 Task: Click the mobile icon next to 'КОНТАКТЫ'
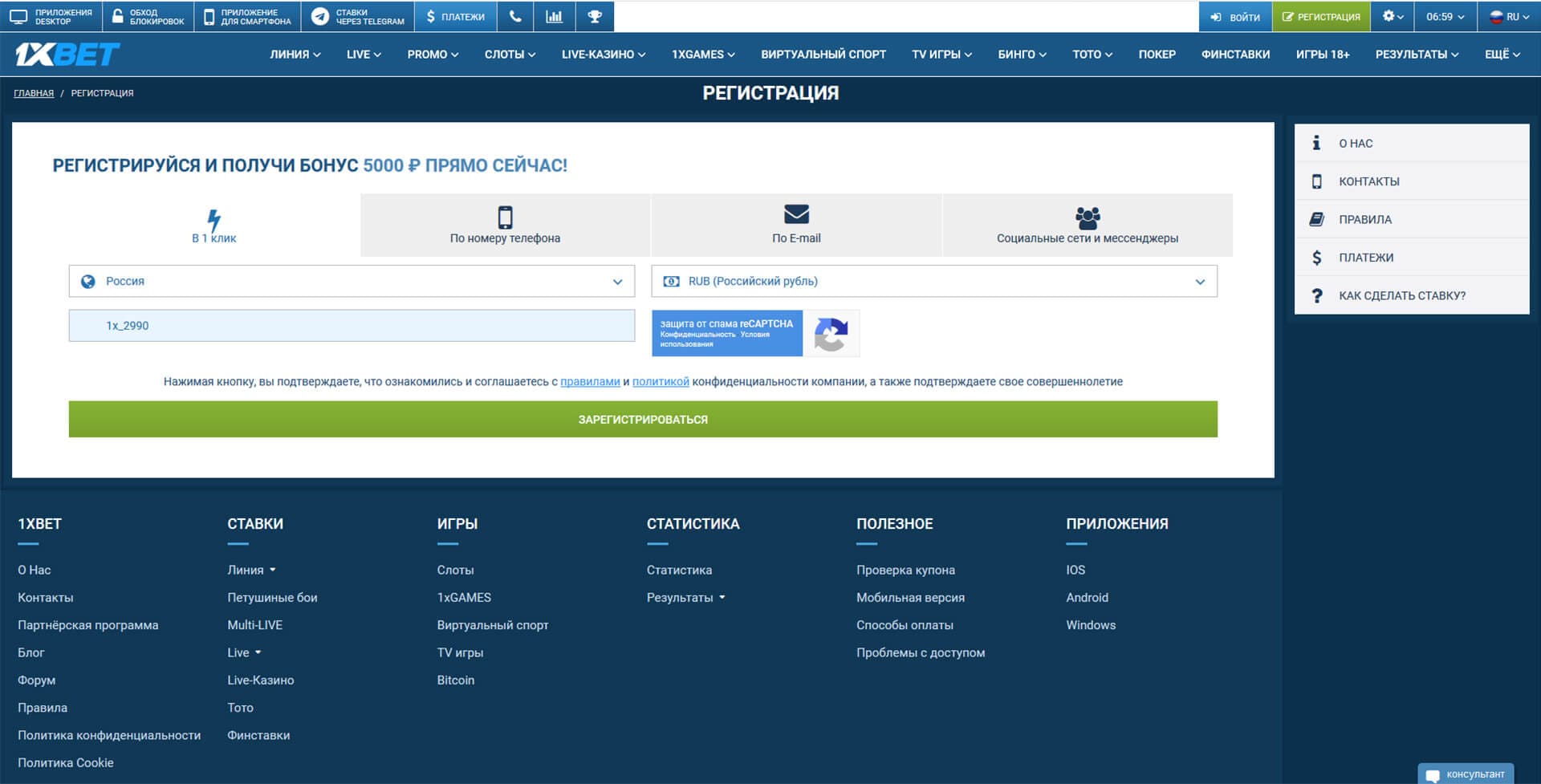(1316, 181)
